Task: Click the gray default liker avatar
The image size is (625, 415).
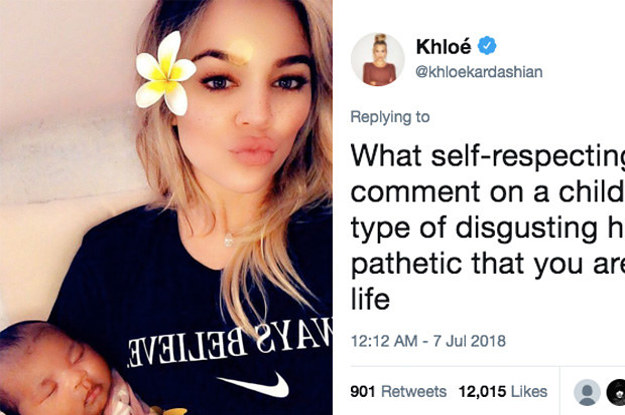Action: coord(587,392)
